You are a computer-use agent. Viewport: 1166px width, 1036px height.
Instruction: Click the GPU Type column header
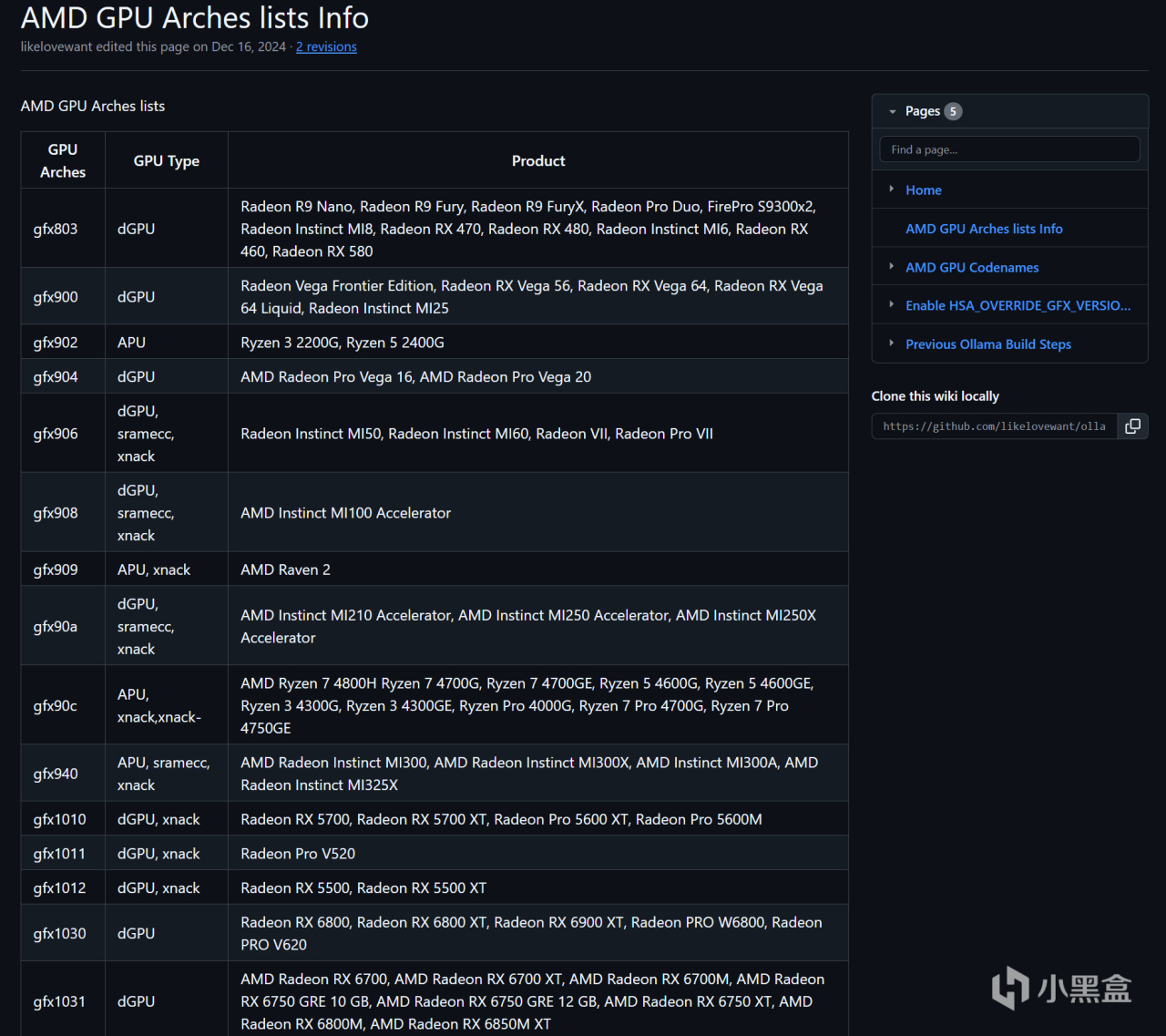coord(167,160)
